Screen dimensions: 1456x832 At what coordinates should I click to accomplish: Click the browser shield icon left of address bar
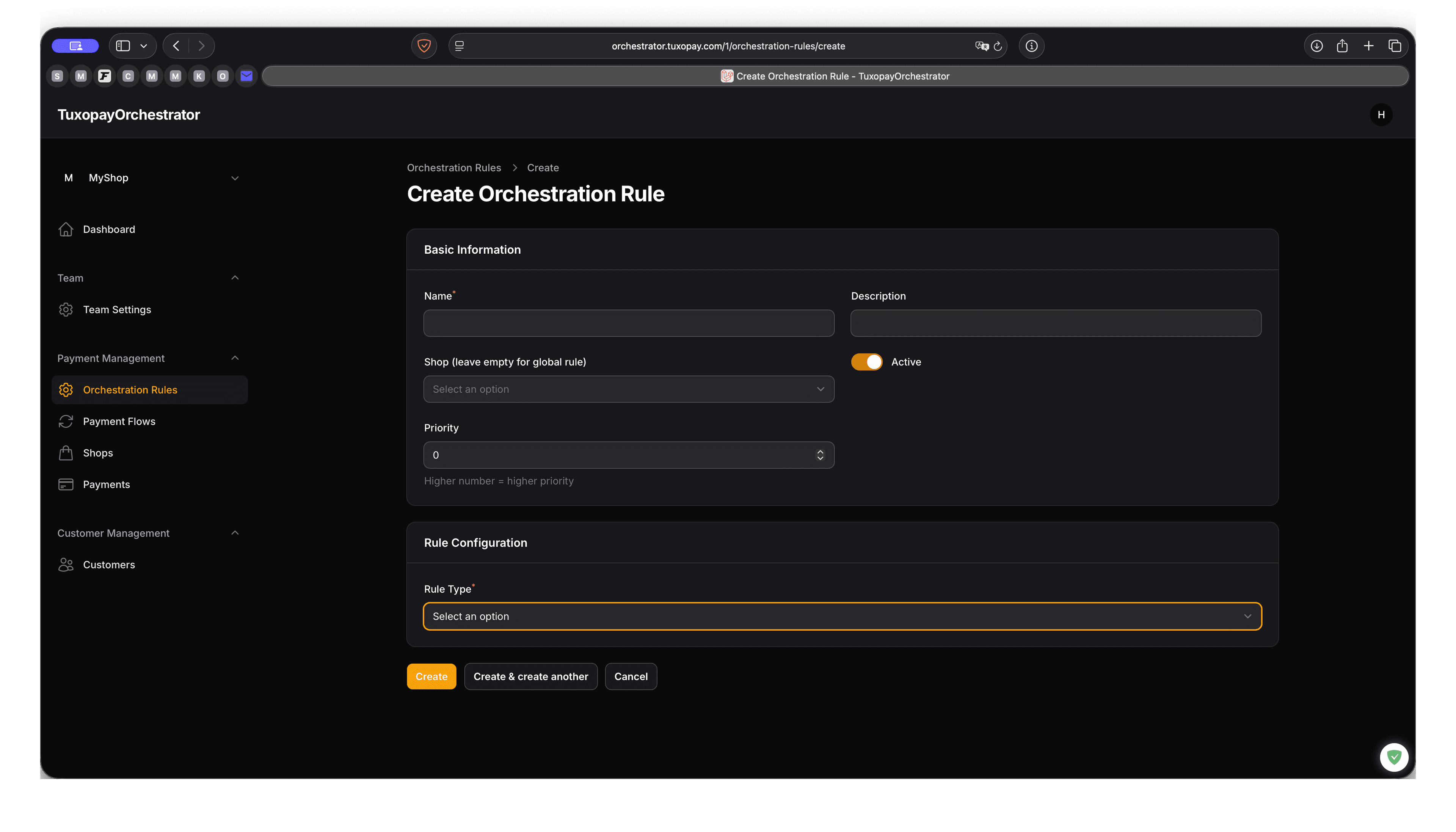pos(424,46)
